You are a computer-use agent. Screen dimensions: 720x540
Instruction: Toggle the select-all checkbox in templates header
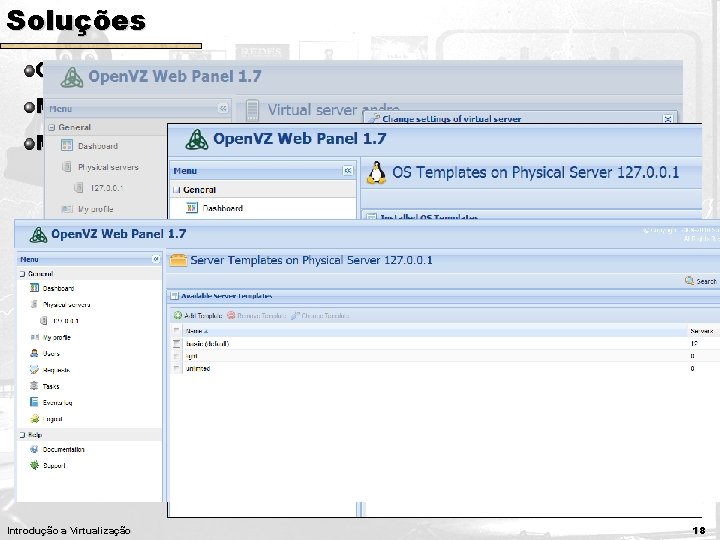[x=176, y=331]
